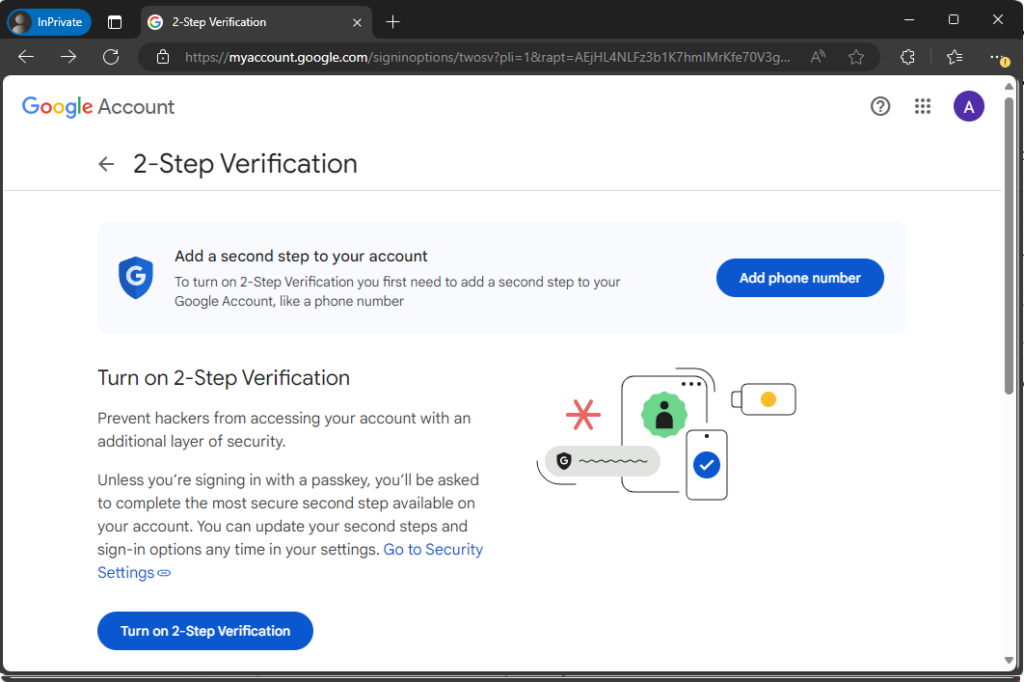Open the Google apps grid launcher
Image resolution: width=1024 pixels, height=682 pixels.
tap(923, 106)
